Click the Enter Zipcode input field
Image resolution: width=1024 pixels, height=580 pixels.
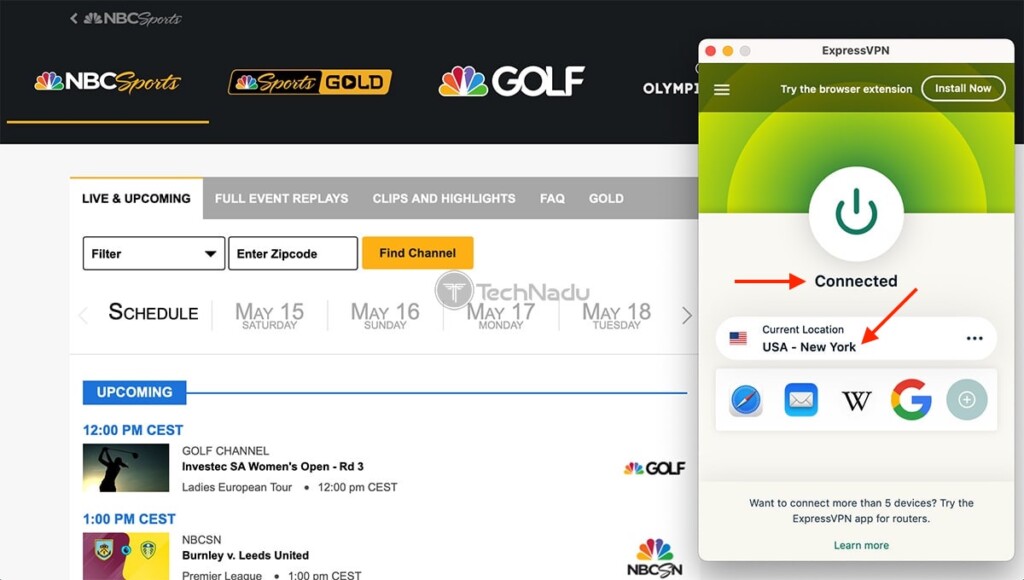[293, 253]
